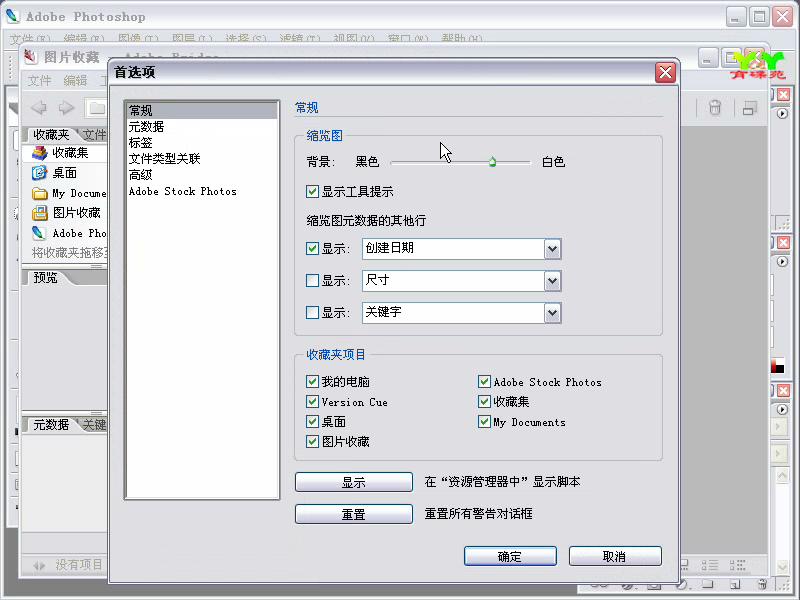
Task: Toggle the Adobe Stock Photos checkbox
Action: [484, 382]
